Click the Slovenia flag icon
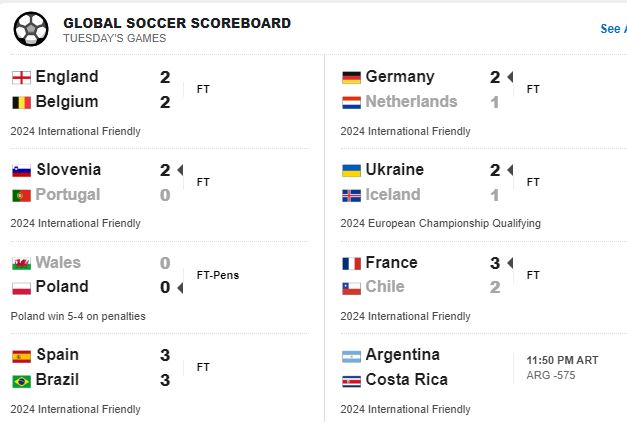This screenshot has width=627, height=422. [21, 170]
